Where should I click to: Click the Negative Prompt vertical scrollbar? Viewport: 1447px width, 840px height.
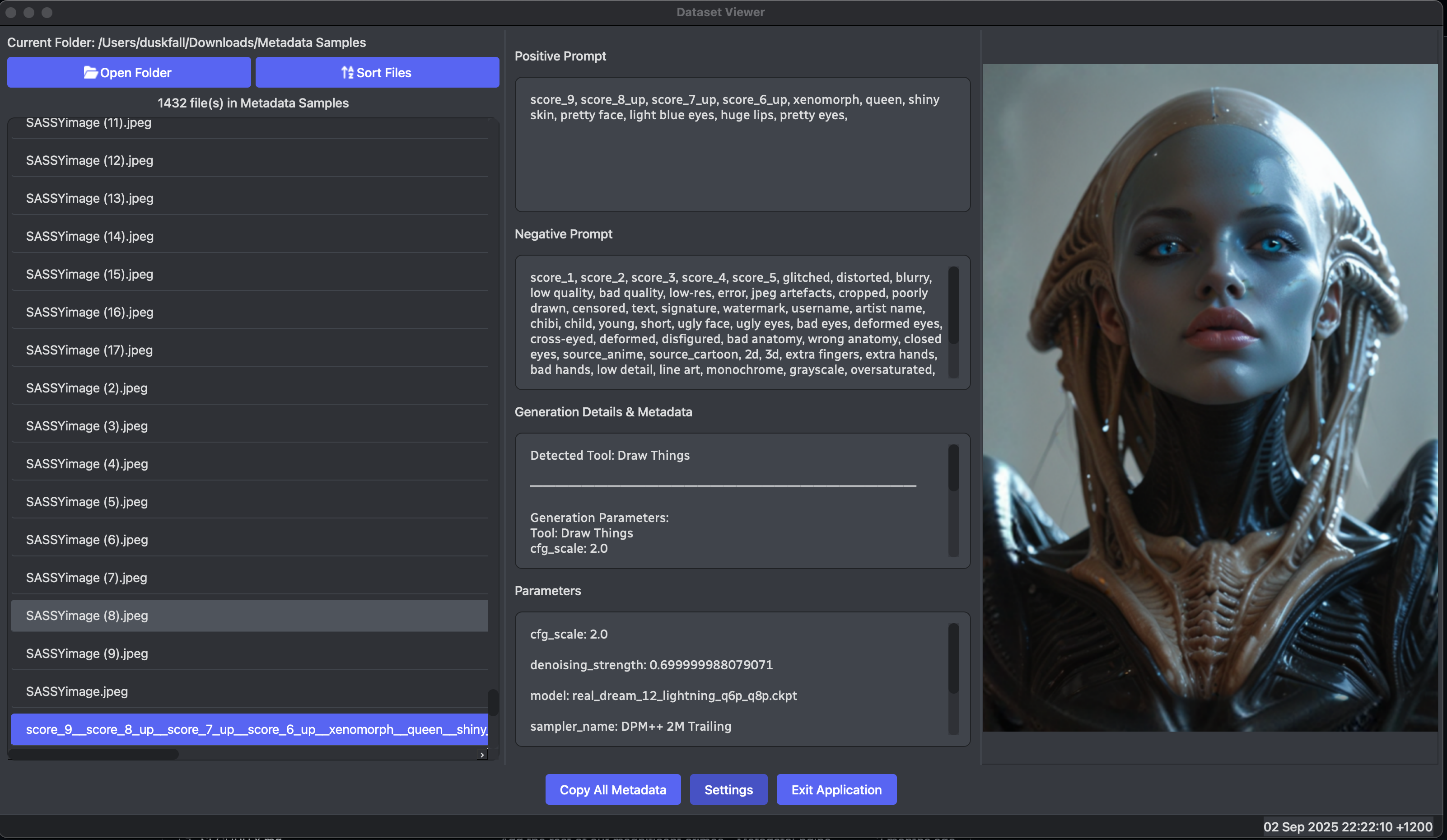tap(953, 305)
